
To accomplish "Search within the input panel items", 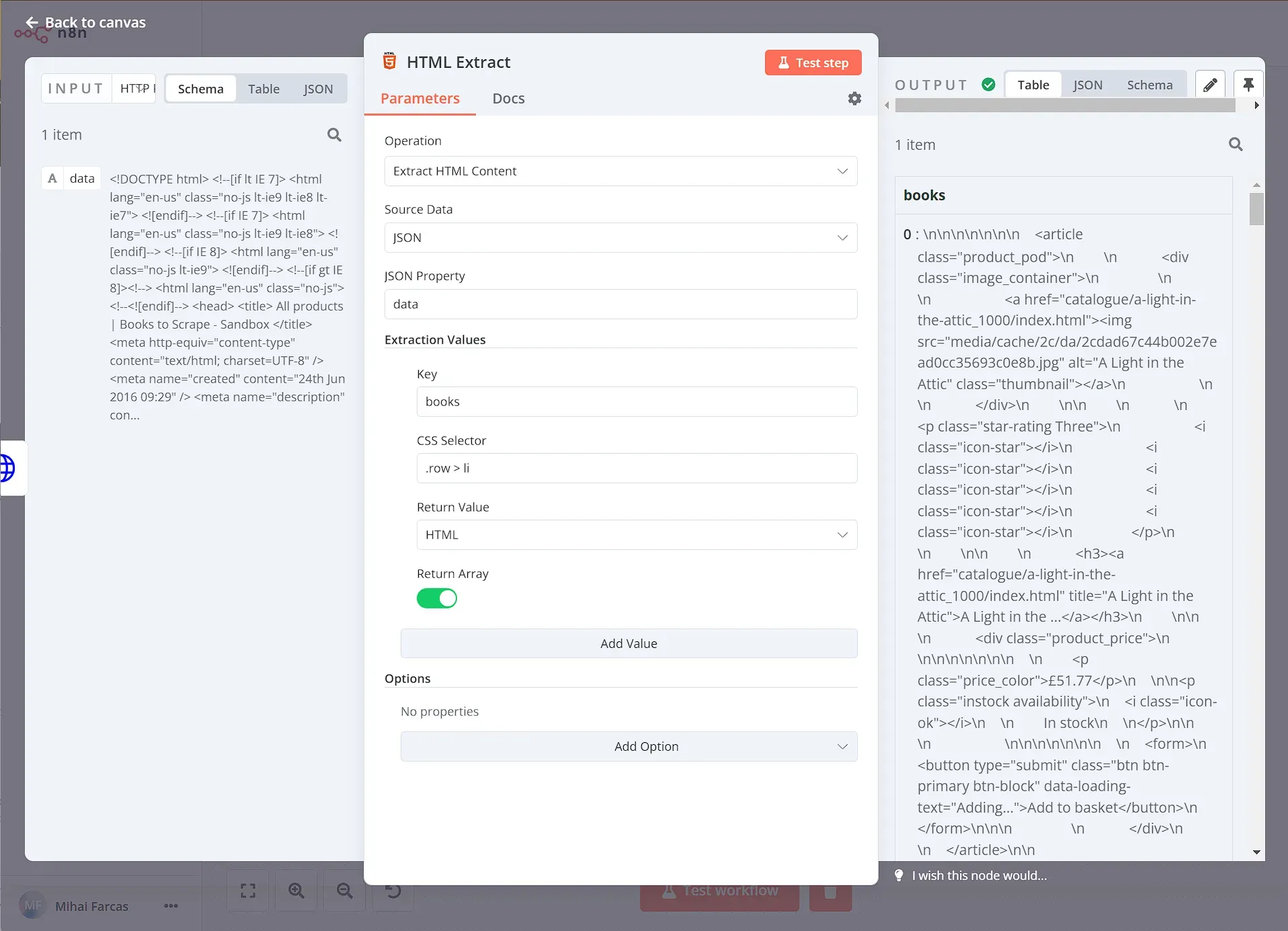I will [x=334, y=134].
